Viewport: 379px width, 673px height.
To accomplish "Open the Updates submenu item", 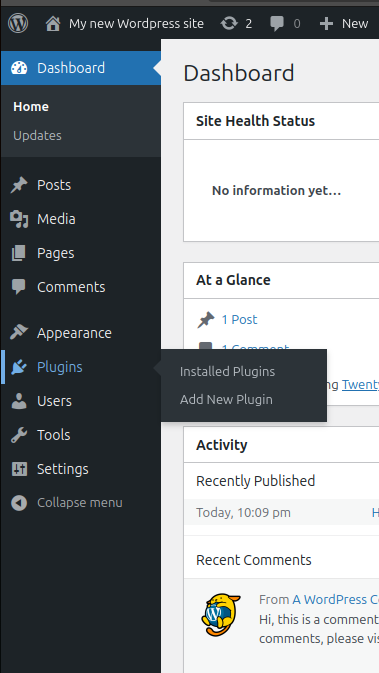I will [x=37, y=135].
